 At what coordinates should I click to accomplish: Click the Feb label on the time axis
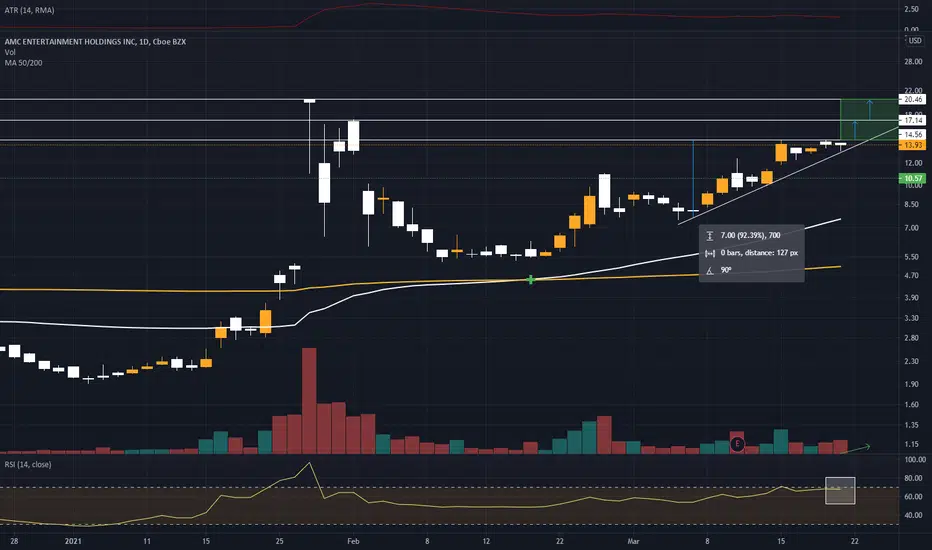[353, 541]
